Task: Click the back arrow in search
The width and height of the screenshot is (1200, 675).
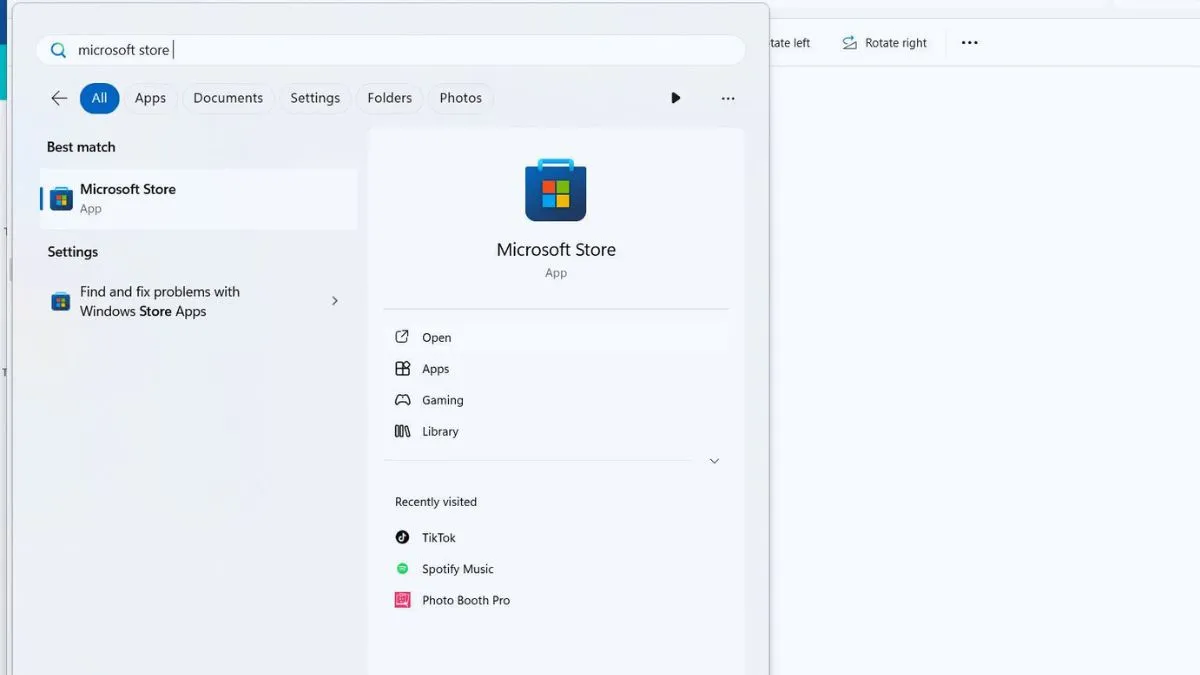Action: point(58,98)
